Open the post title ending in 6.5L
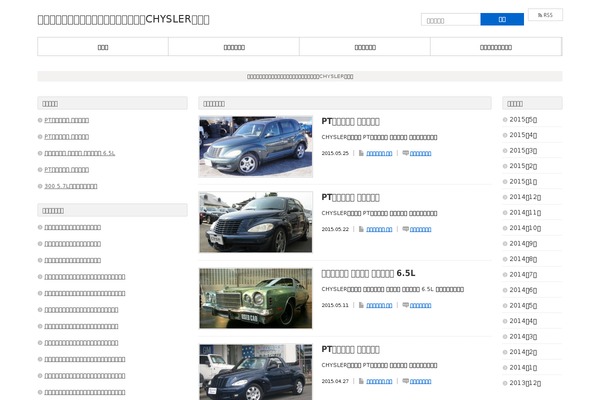This screenshot has width=600, height=400. (x=368, y=273)
